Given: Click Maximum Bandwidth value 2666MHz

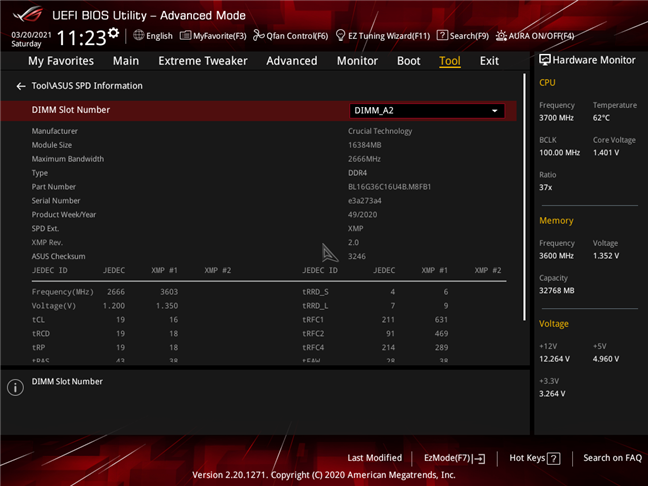Looking at the screenshot, I should 364,159.
